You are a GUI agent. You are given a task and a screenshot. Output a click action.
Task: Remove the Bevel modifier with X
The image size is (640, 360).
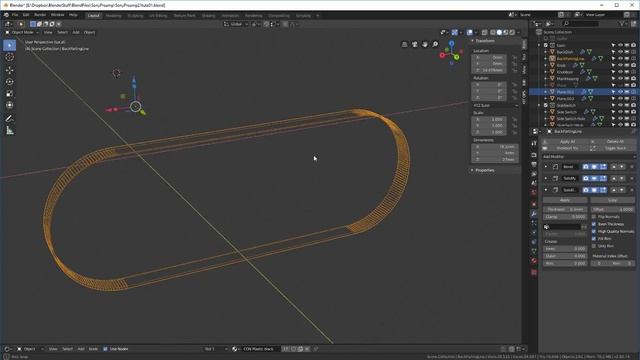point(632,167)
